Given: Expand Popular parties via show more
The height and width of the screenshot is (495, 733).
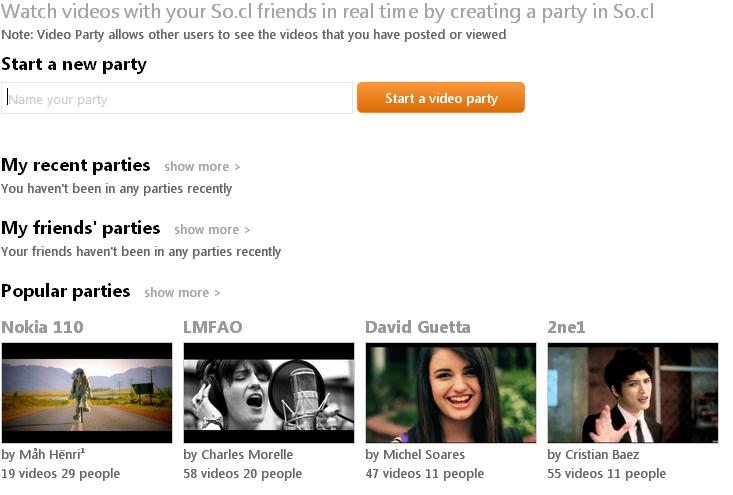Looking at the screenshot, I should pos(182,293).
